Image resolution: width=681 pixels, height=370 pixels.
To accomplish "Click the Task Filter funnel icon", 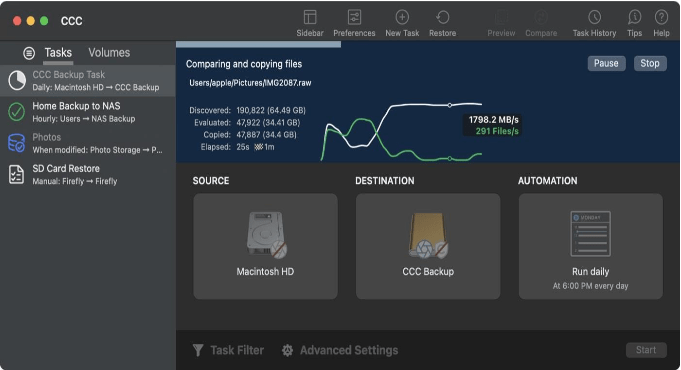I will (x=198, y=350).
